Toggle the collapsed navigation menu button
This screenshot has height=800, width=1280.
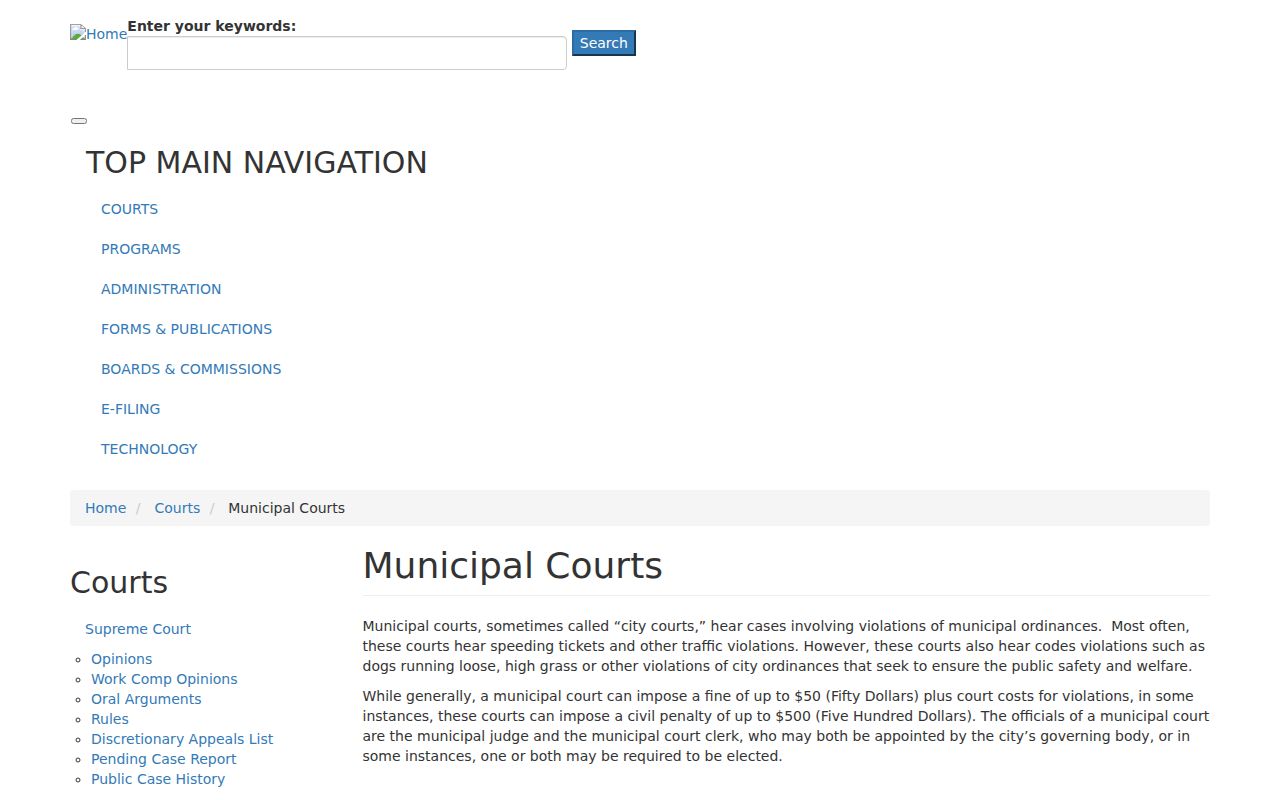tap(79, 121)
